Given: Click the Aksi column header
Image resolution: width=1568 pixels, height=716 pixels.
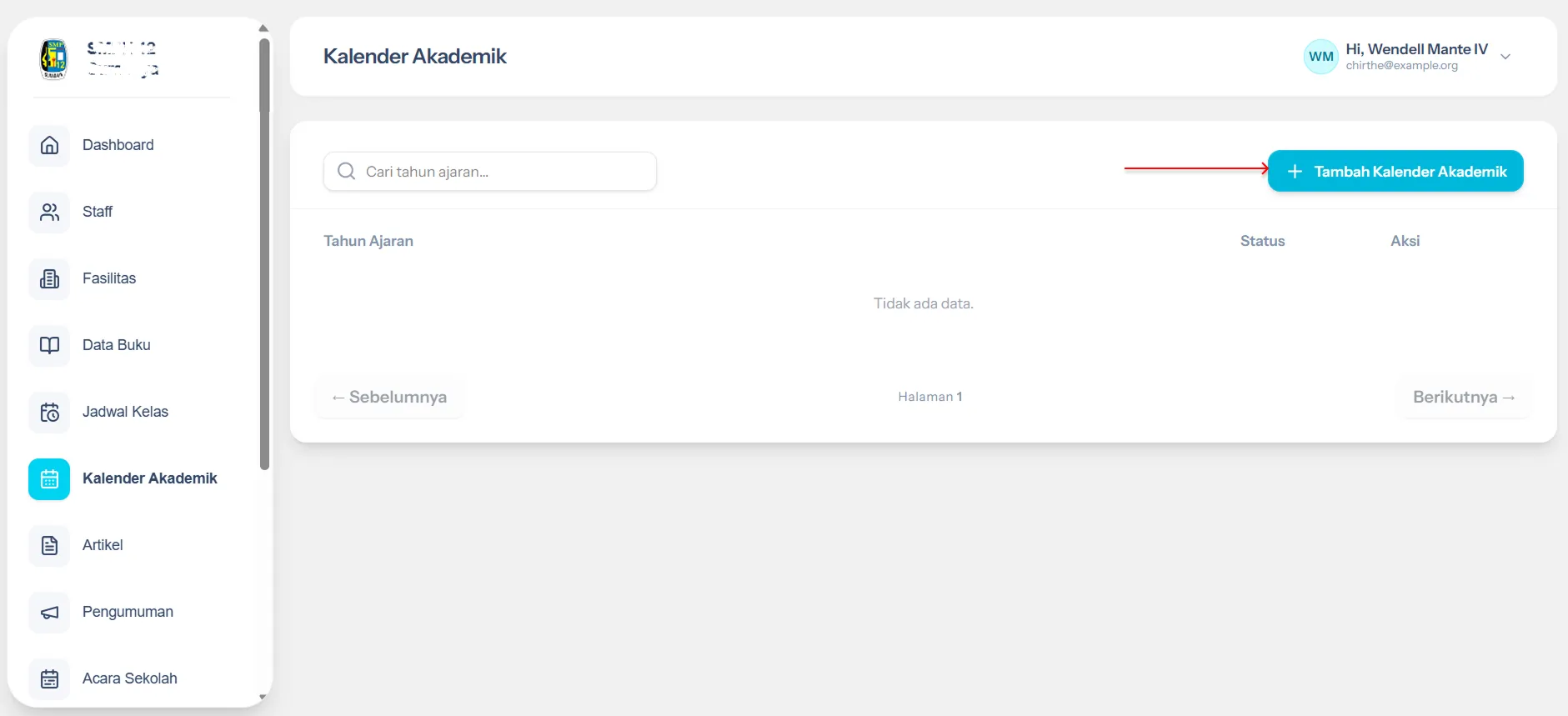Looking at the screenshot, I should point(1405,241).
